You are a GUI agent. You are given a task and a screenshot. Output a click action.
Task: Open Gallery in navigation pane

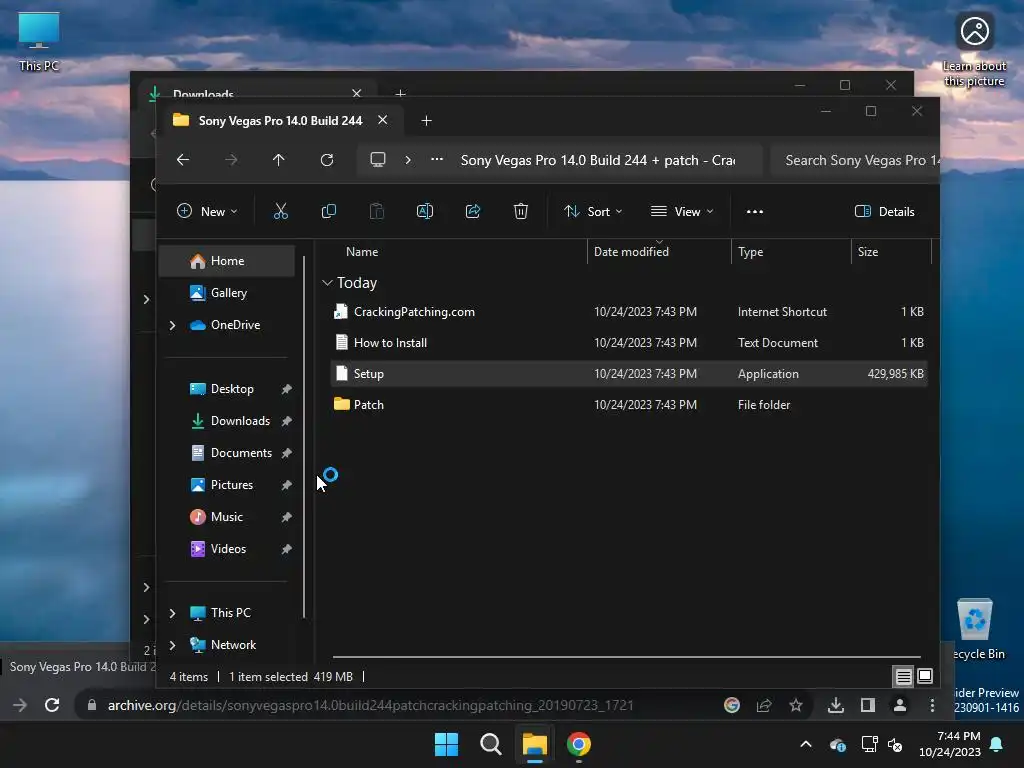click(227, 293)
